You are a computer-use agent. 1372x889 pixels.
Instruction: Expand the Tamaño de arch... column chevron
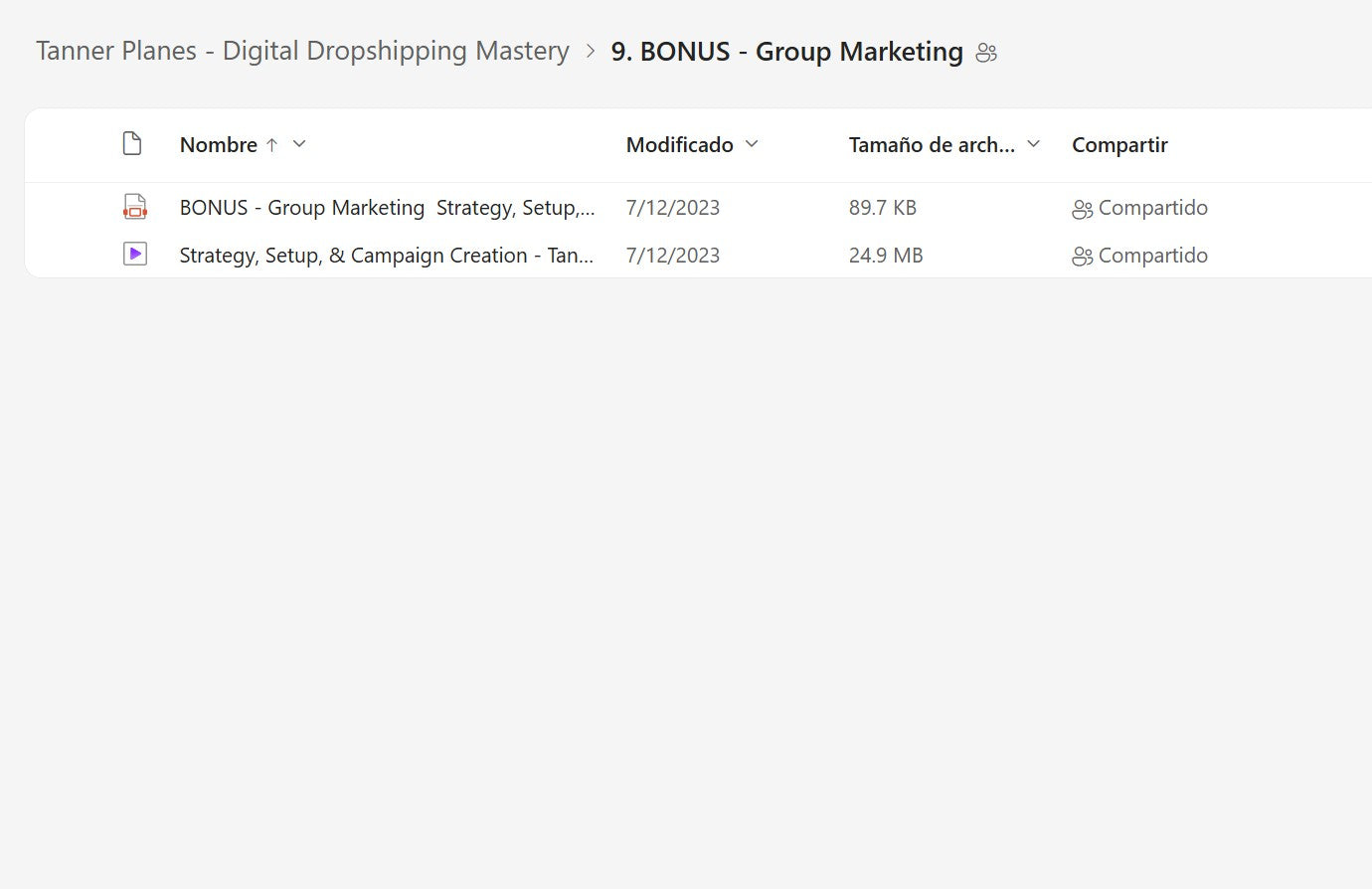pyautogui.click(x=1033, y=144)
